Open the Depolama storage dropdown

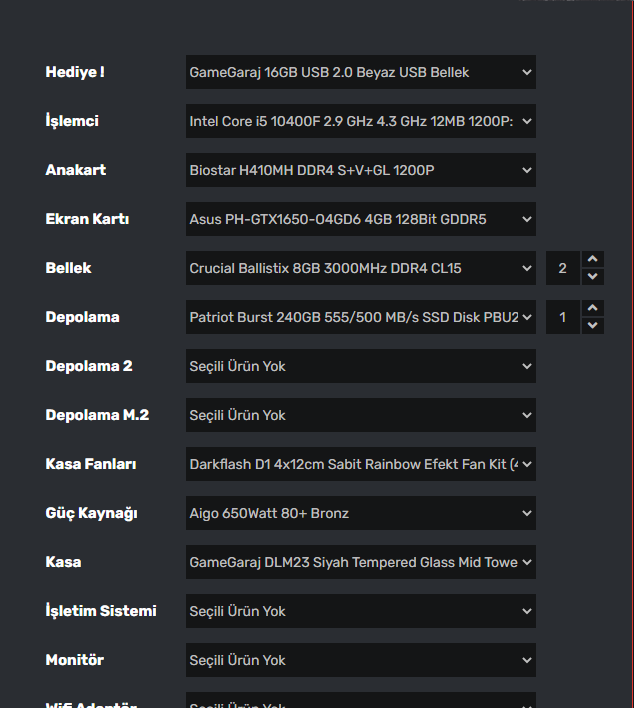pos(361,317)
